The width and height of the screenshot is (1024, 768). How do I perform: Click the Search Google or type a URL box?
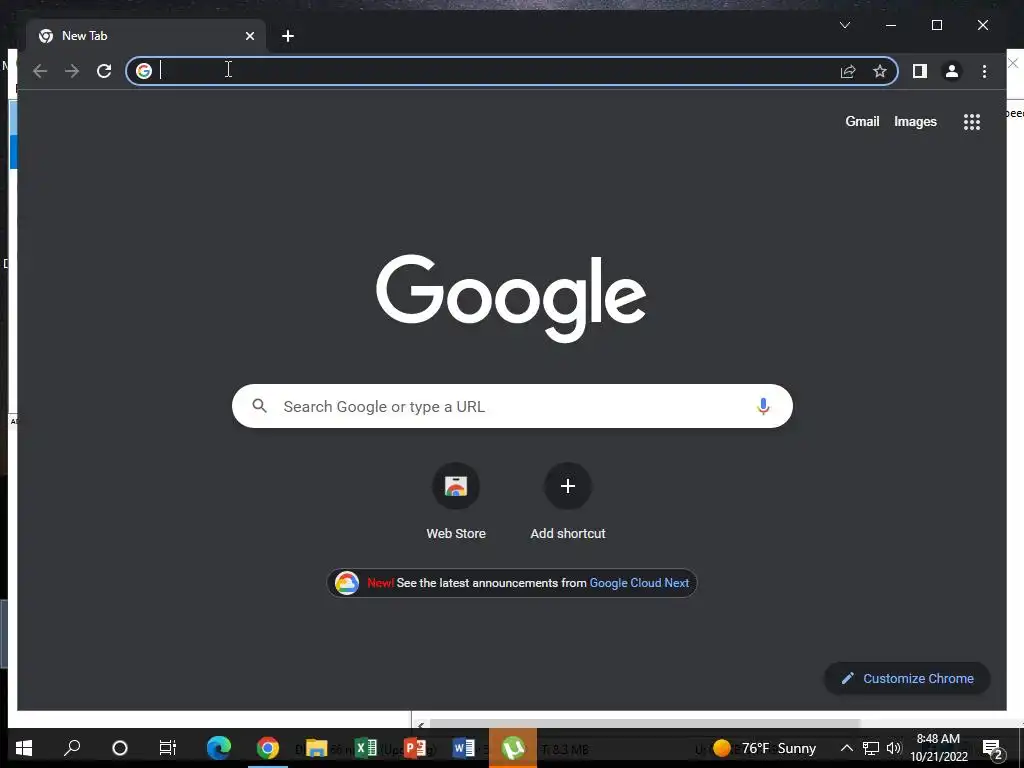[x=512, y=406]
